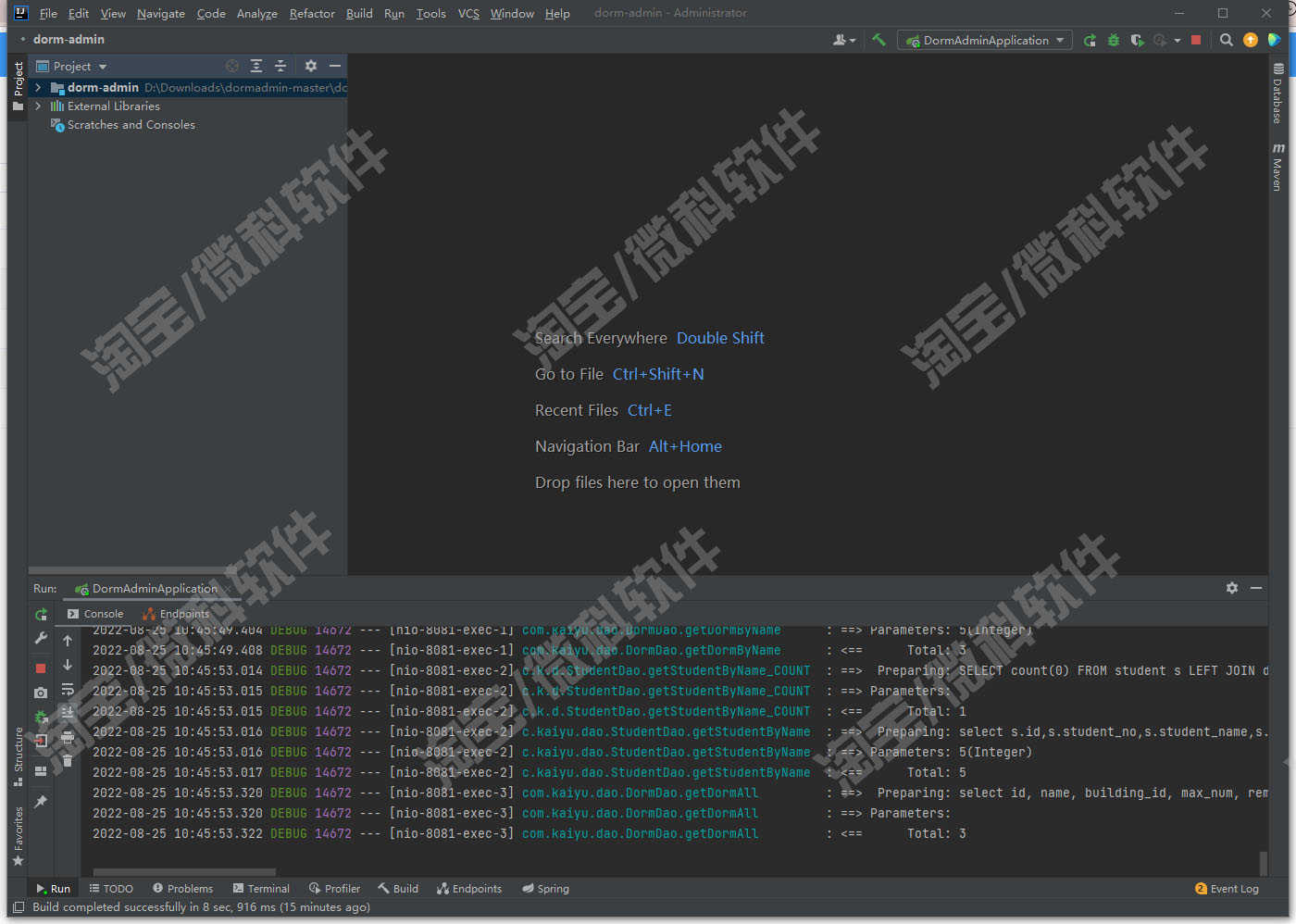The image size is (1296, 924).
Task: Open the Spring tool window
Action: tap(545, 889)
